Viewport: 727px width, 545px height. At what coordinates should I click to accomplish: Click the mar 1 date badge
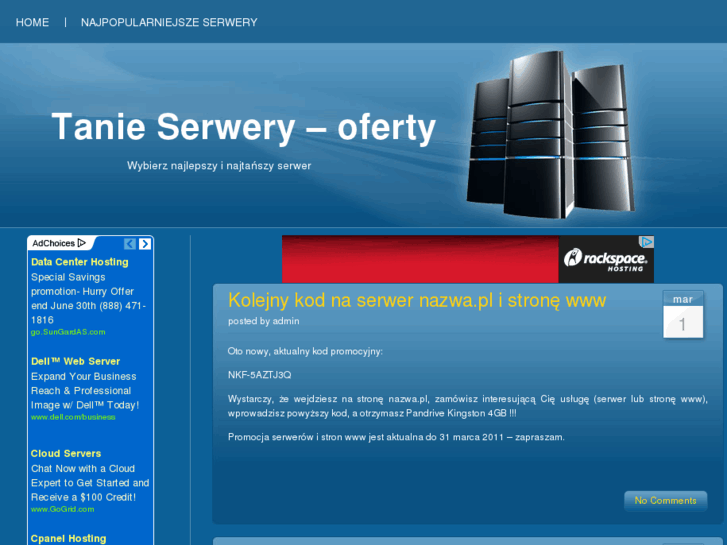[683, 314]
